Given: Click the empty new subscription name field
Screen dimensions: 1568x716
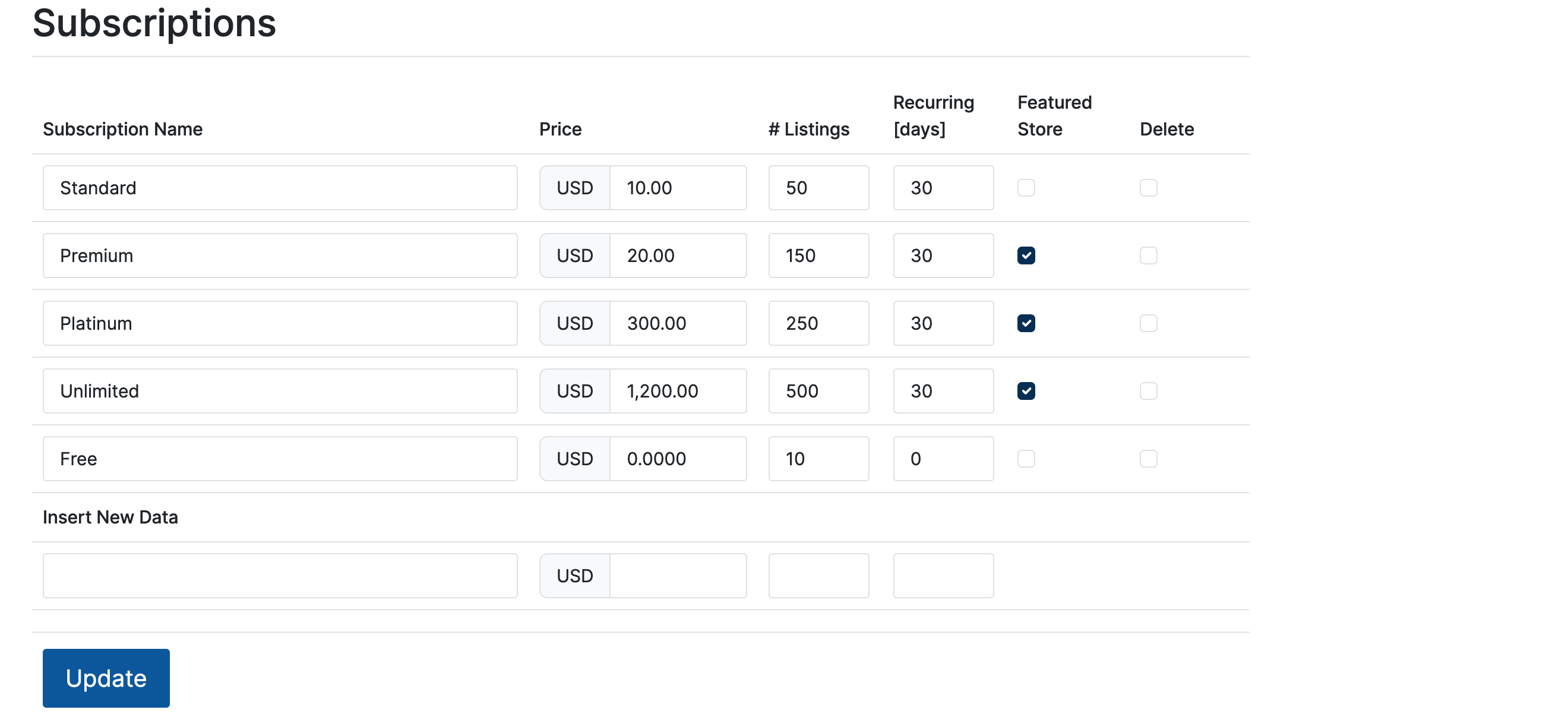Looking at the screenshot, I should pyautogui.click(x=280, y=575).
